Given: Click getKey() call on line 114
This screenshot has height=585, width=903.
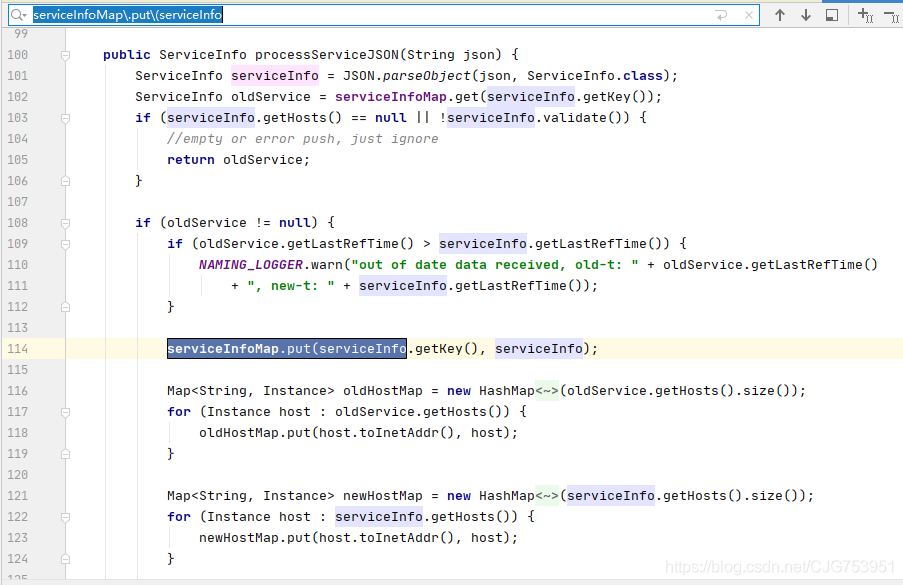Looking at the screenshot, I should pos(446,348).
